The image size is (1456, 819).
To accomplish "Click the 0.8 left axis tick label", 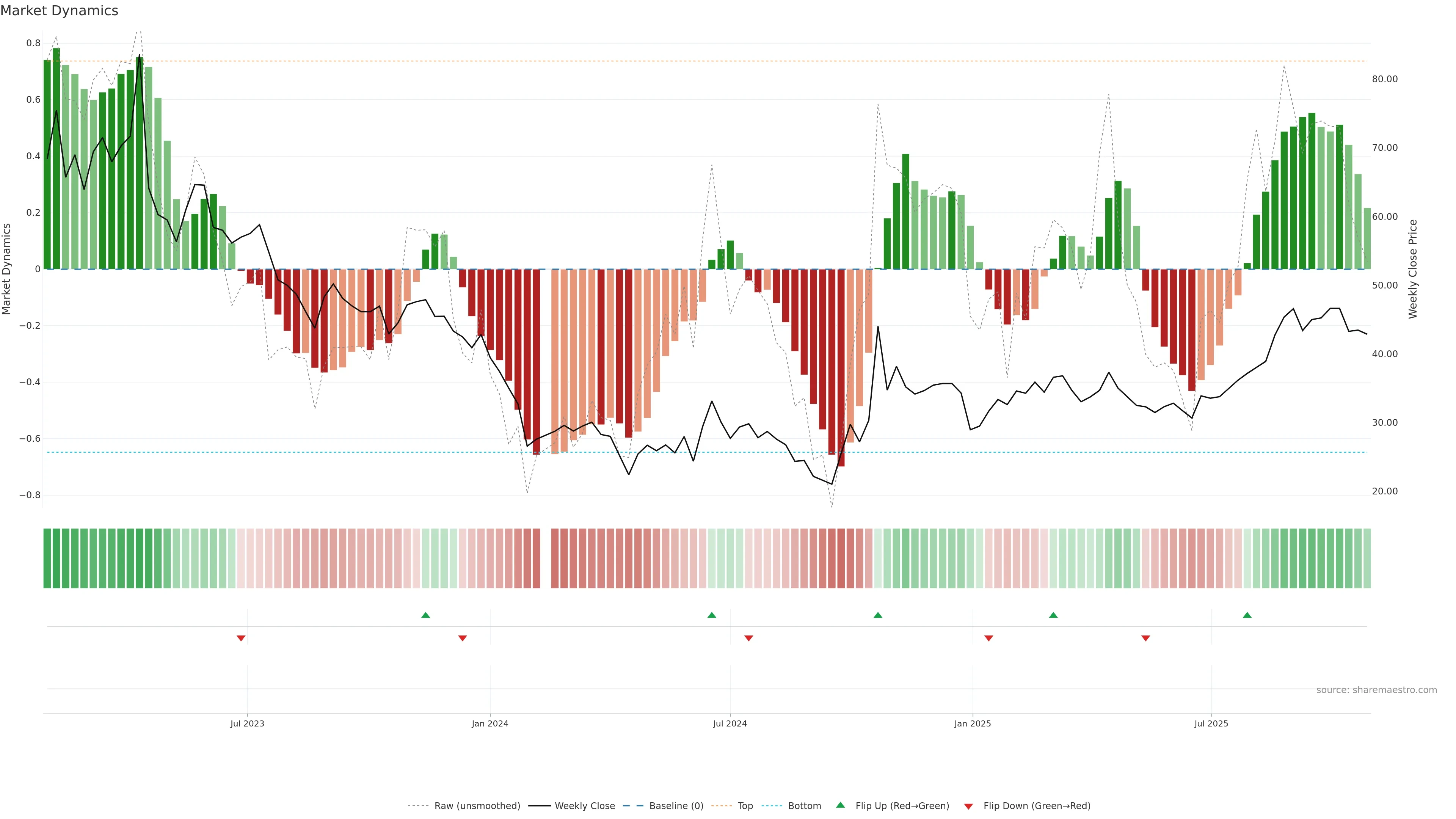I will click(33, 43).
